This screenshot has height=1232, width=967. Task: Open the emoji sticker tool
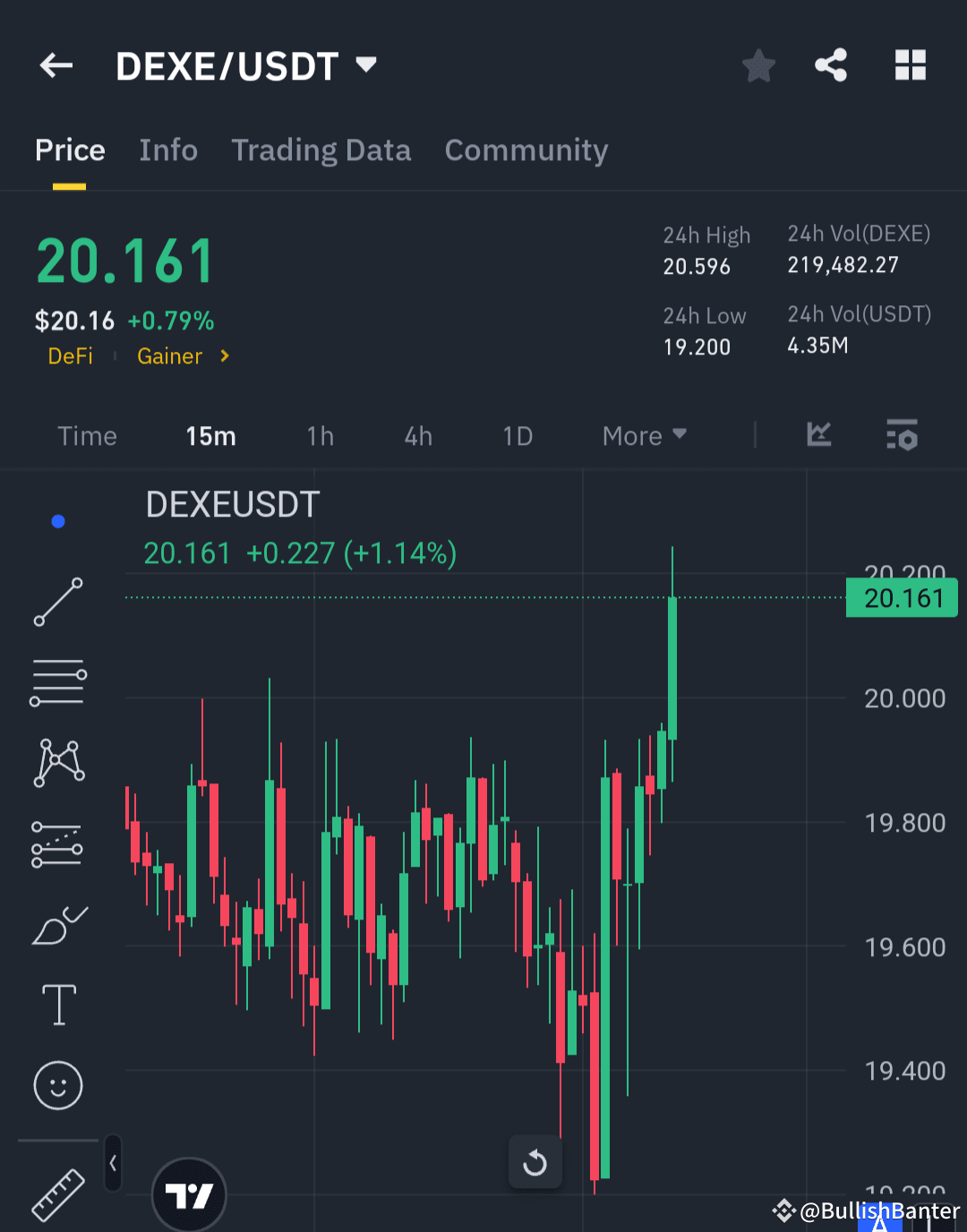click(x=57, y=1085)
